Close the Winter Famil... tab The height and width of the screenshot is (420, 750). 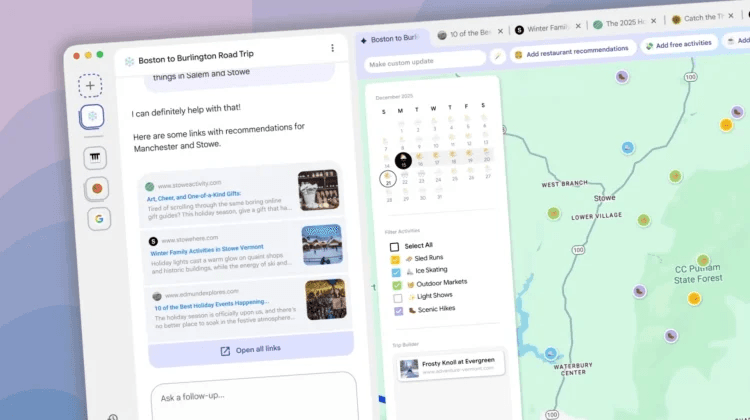(x=578, y=26)
